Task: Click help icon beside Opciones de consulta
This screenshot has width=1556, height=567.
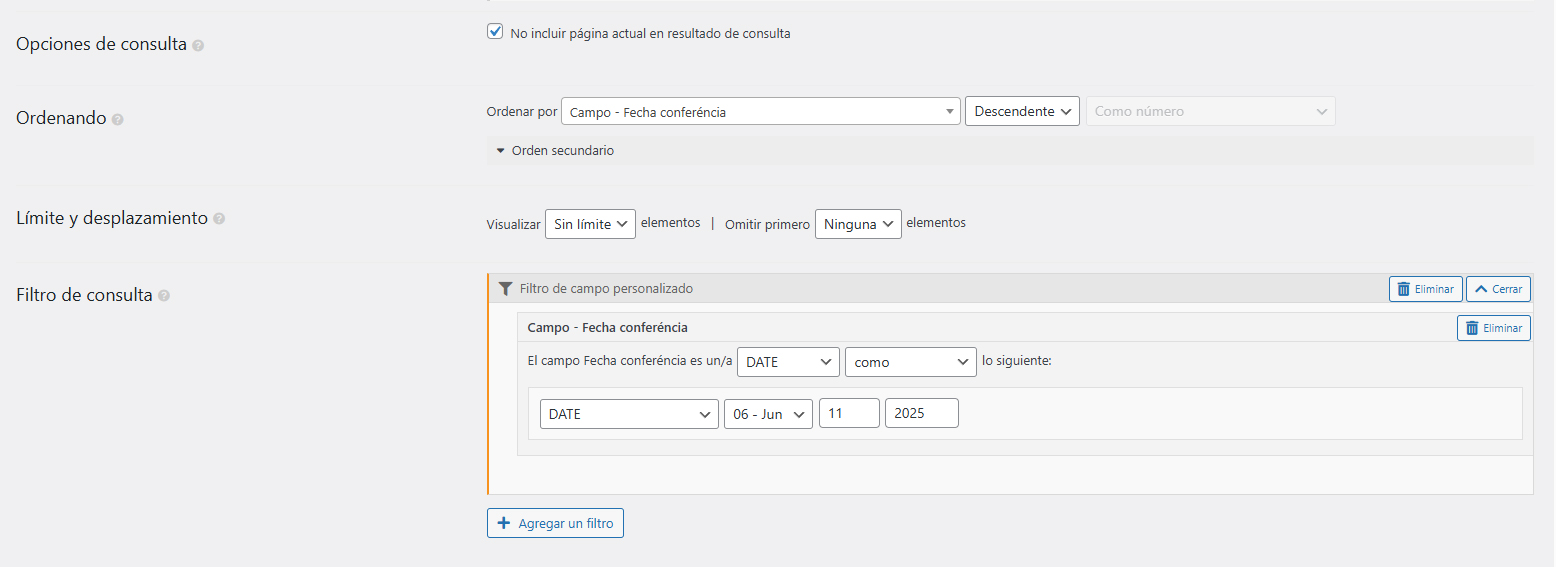Action: pyautogui.click(x=198, y=46)
